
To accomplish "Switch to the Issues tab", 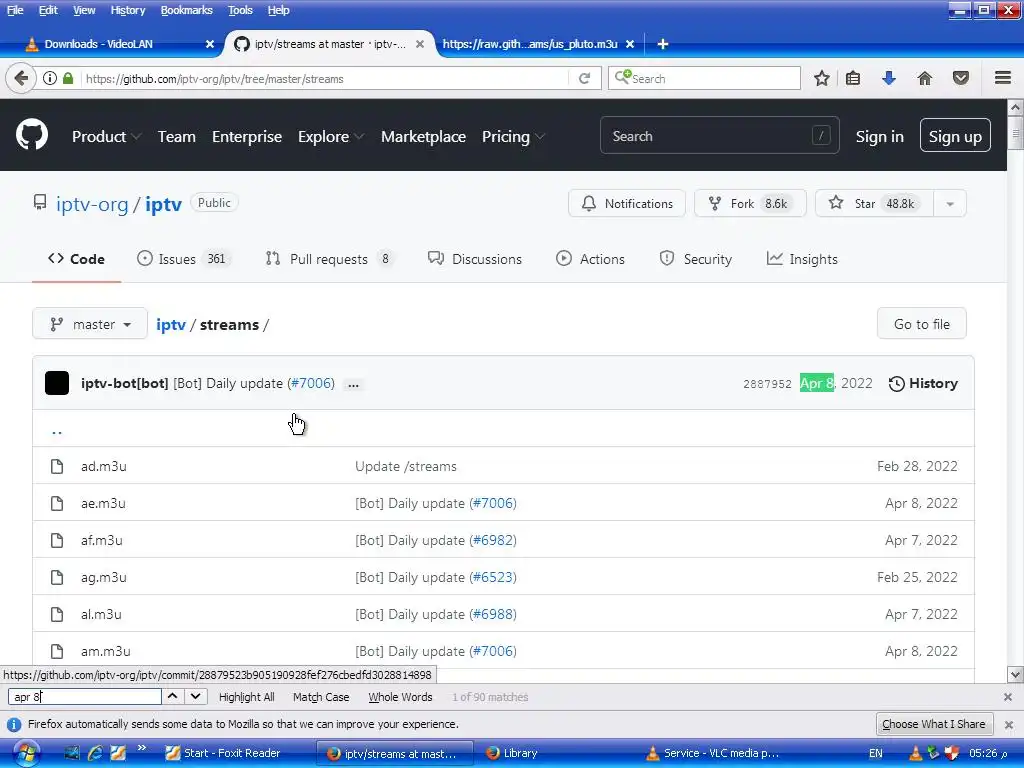I will [182, 259].
